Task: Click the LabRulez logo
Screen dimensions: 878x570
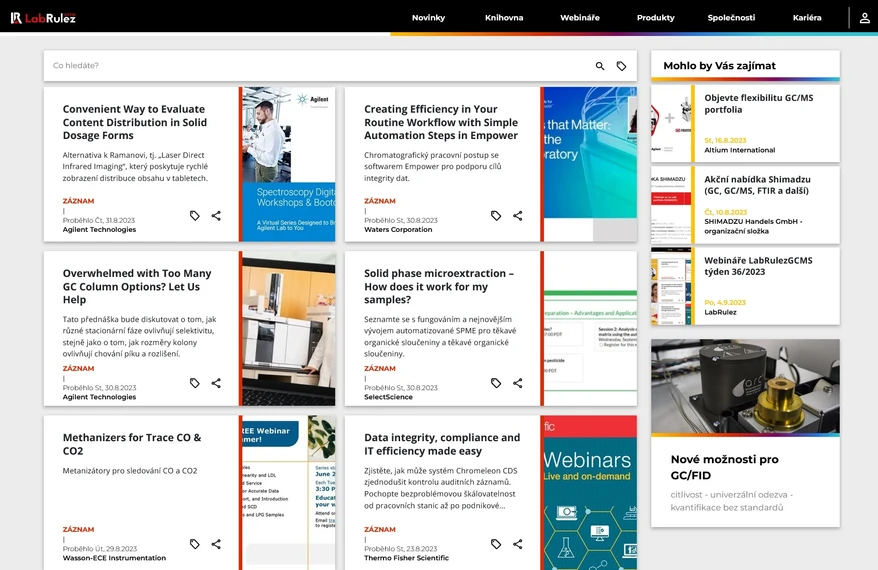Action: 43,18
